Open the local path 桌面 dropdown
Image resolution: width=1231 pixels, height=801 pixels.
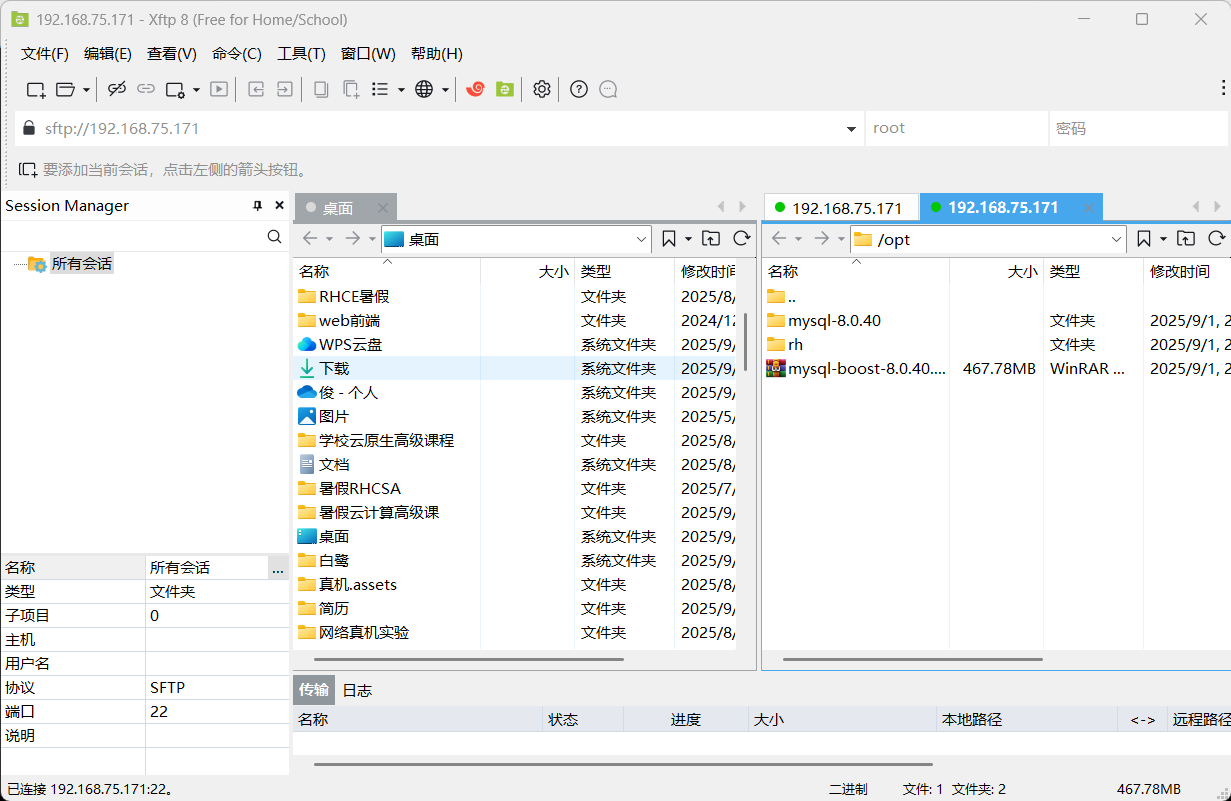pyautogui.click(x=642, y=239)
